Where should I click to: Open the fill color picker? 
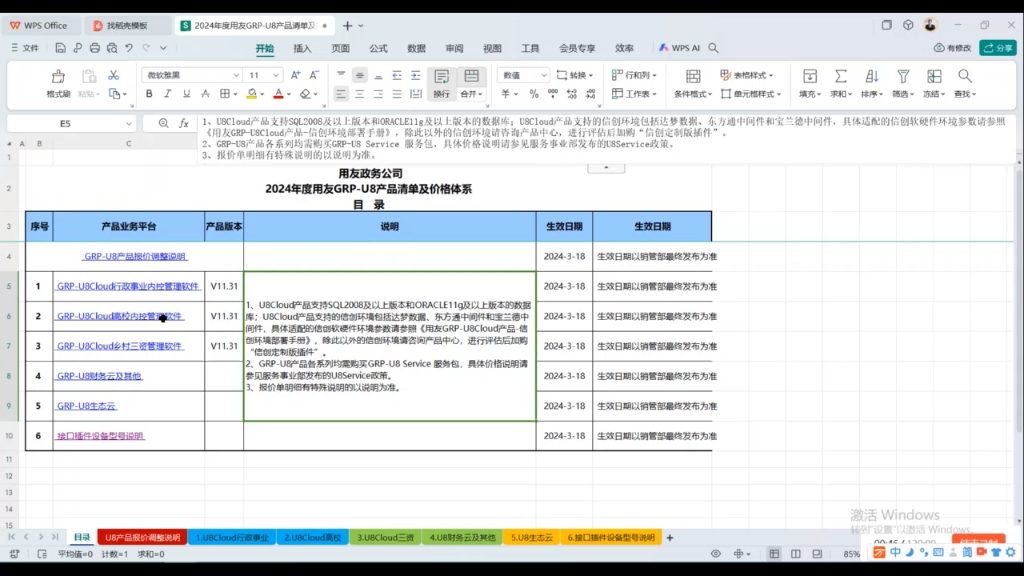pyautogui.click(x=262, y=95)
